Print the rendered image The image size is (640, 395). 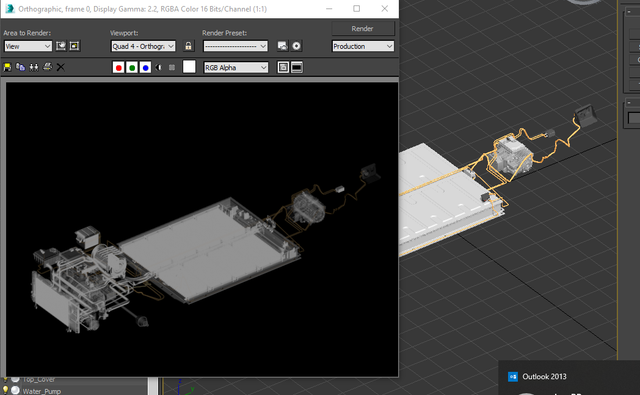(x=47, y=67)
